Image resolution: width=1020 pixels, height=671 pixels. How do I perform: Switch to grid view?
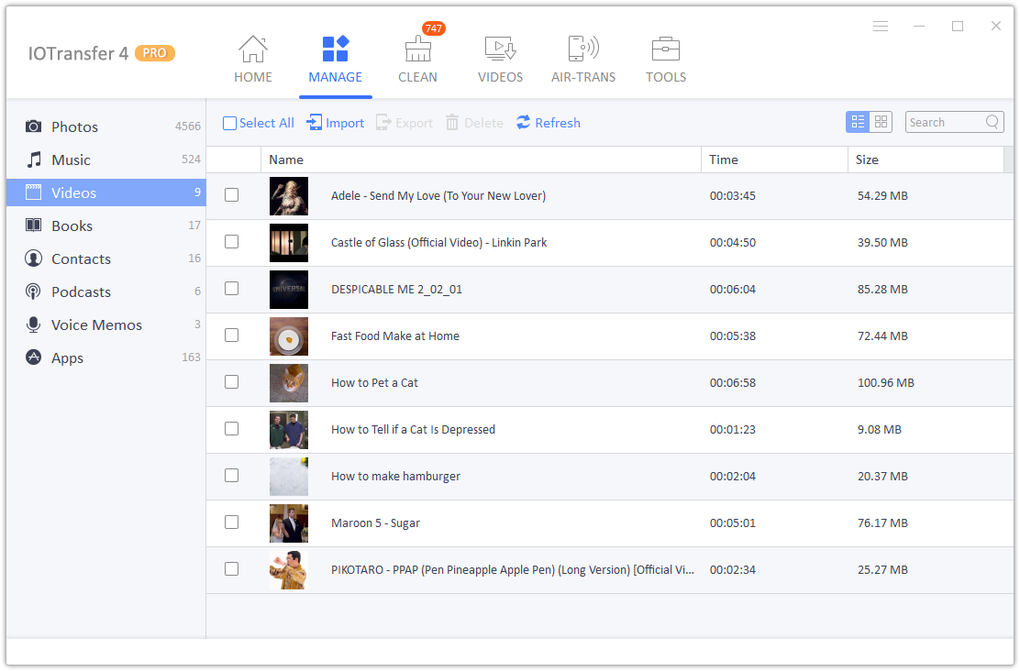(881, 122)
